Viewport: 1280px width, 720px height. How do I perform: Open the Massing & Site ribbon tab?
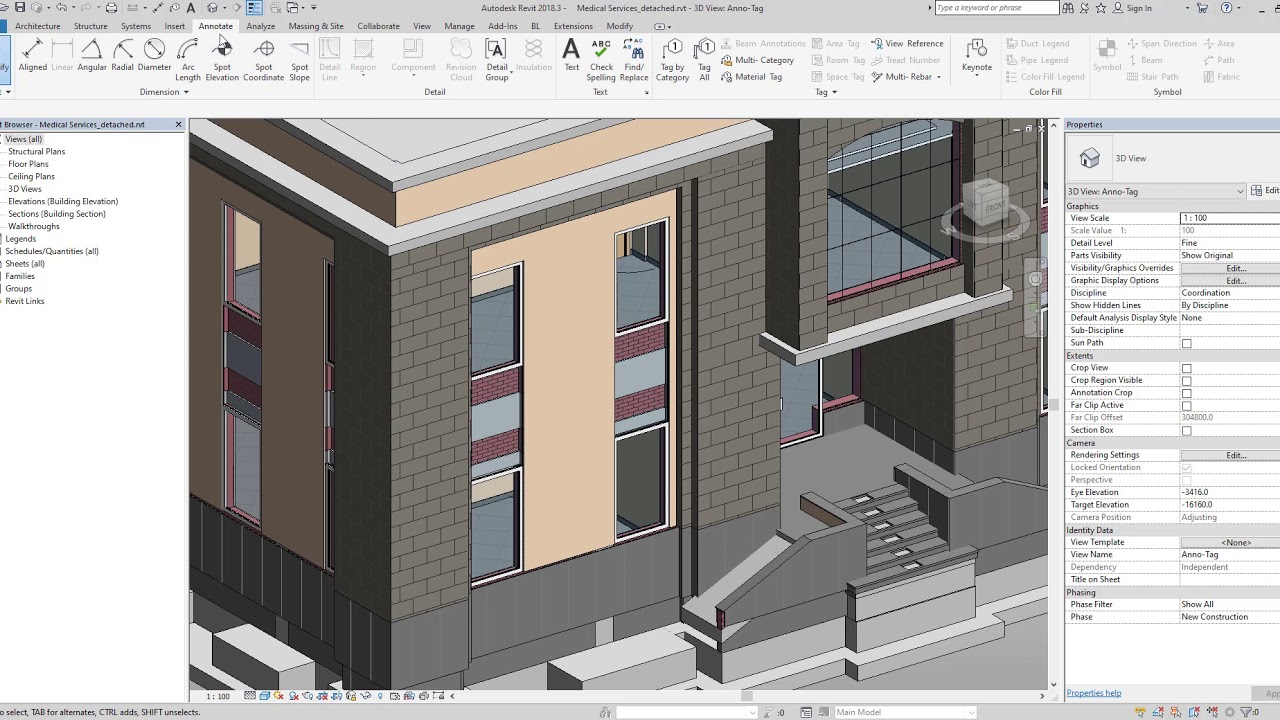(x=316, y=26)
